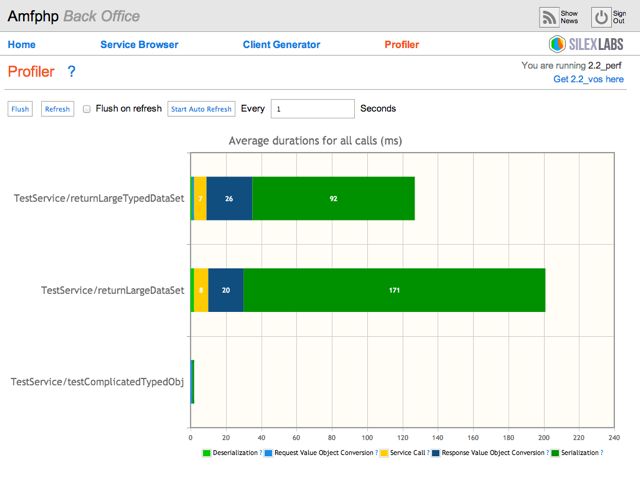Open the Service Browser tab
Image resolution: width=640 pixels, height=477 pixels.
tap(139, 45)
